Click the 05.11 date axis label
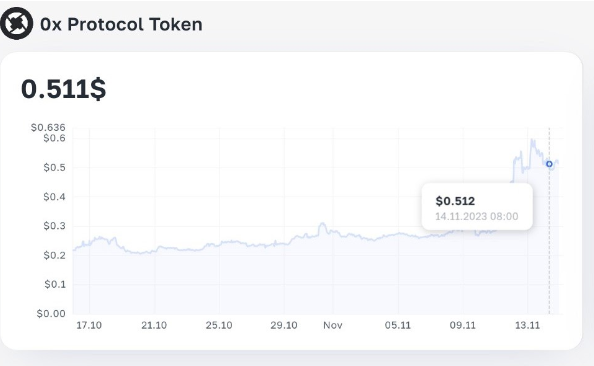Image resolution: width=594 pixels, height=366 pixels. click(x=398, y=325)
